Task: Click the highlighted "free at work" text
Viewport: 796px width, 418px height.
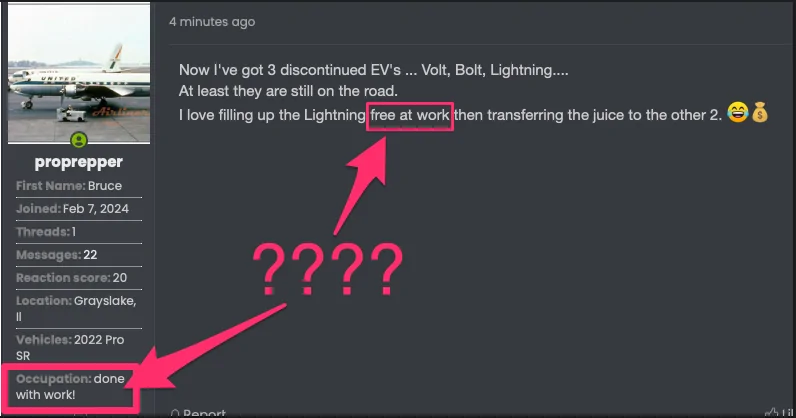Action: [x=410, y=115]
